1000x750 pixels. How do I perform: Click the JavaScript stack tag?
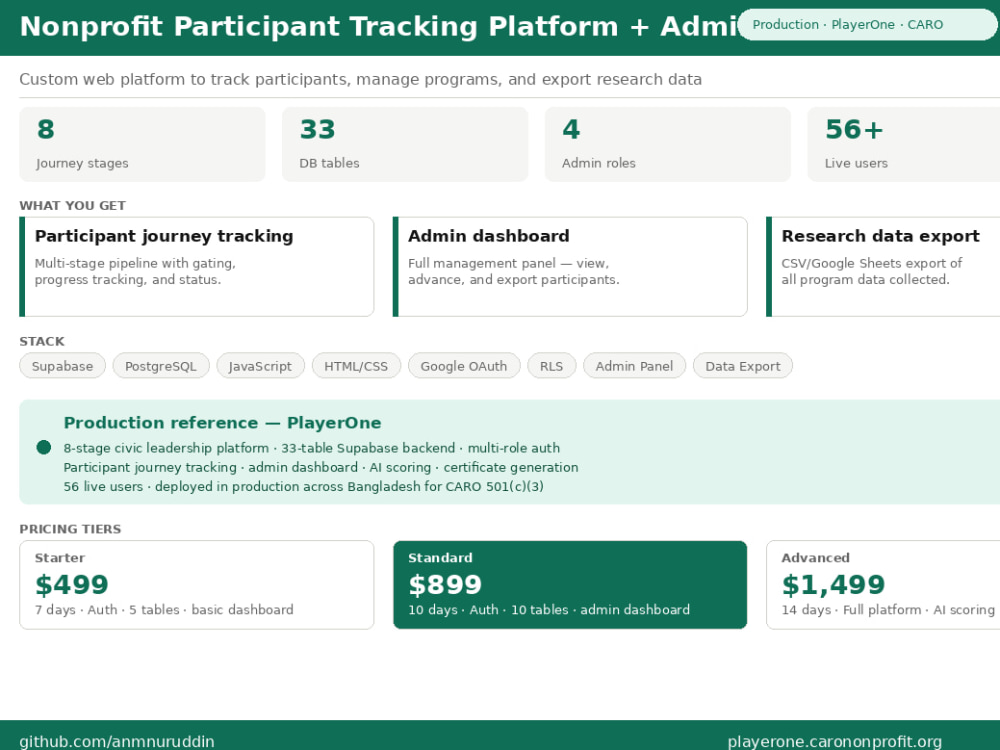[x=260, y=366]
